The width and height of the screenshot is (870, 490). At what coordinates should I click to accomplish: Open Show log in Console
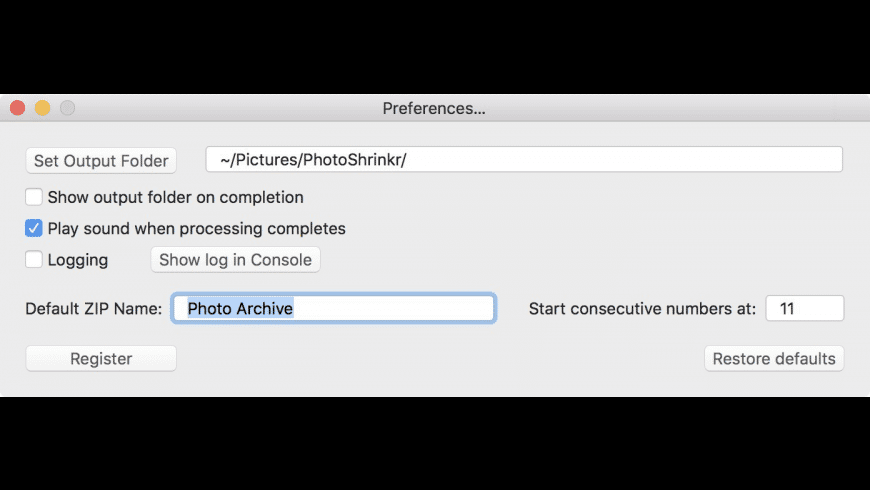[x=235, y=259]
